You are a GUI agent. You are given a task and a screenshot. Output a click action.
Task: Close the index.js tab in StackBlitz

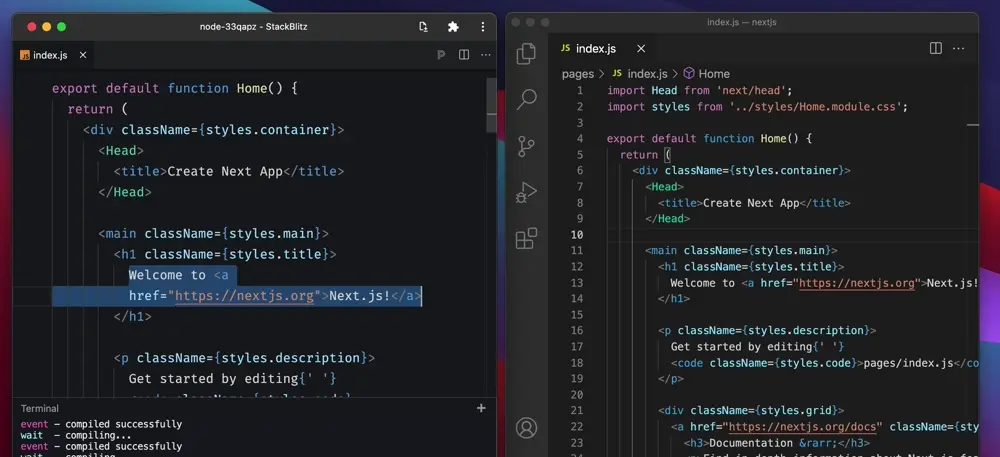[83, 55]
